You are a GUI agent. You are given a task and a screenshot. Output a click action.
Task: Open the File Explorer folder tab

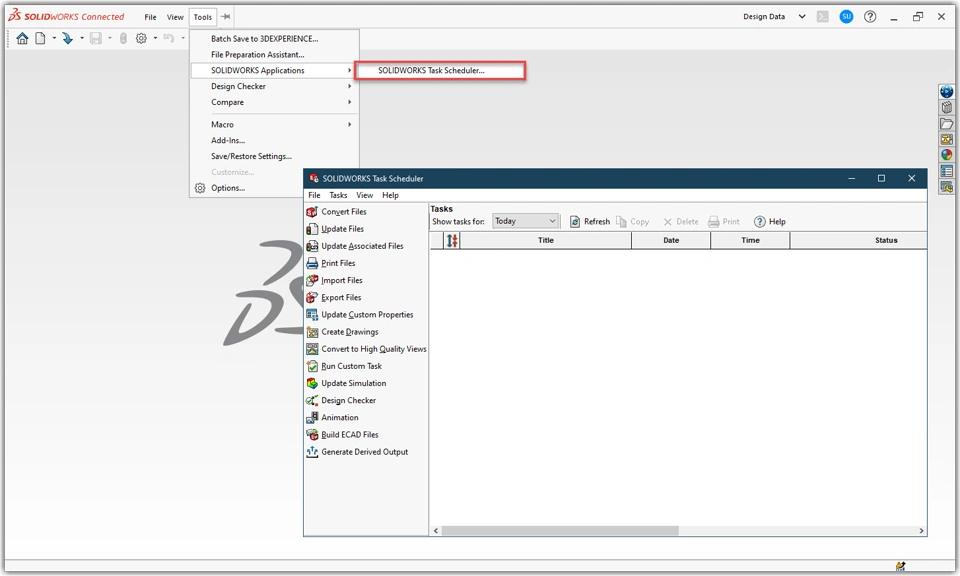click(947, 124)
